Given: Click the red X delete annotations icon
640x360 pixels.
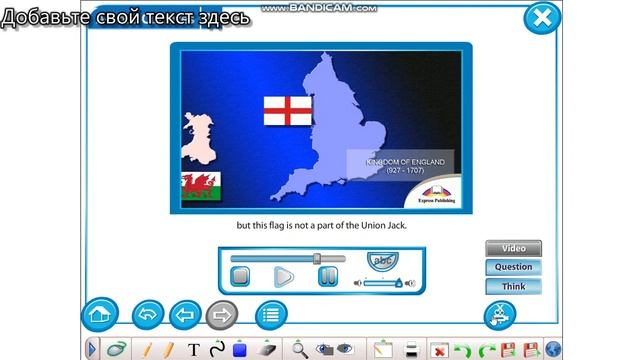Looking at the screenshot, I should click(x=439, y=351).
